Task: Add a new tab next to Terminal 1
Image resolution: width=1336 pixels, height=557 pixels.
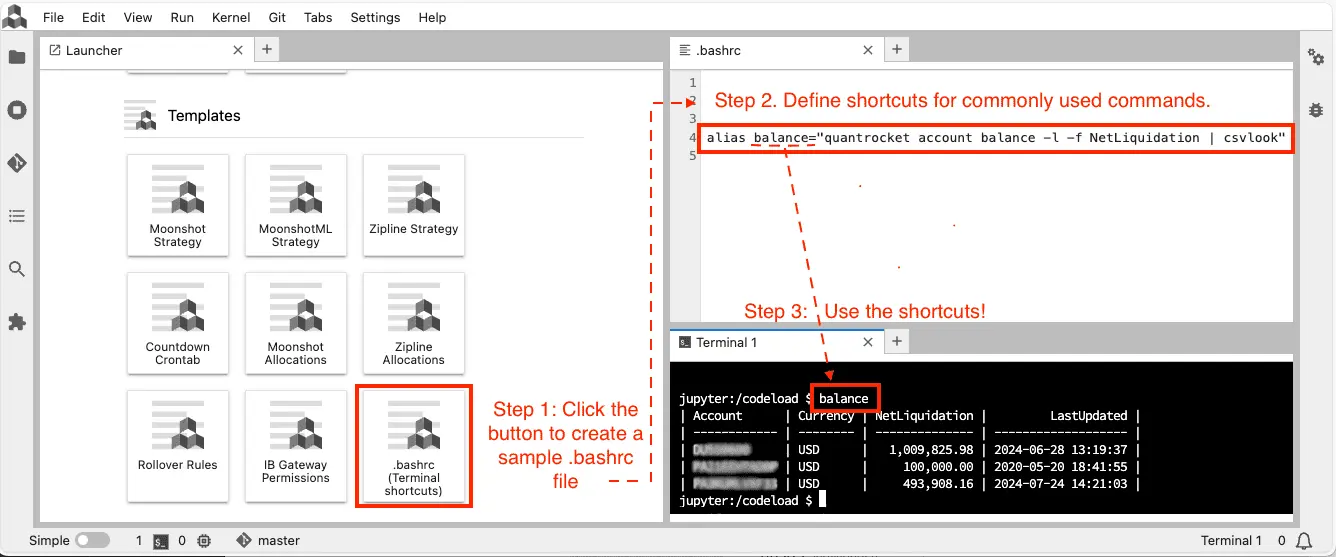Action: [897, 342]
